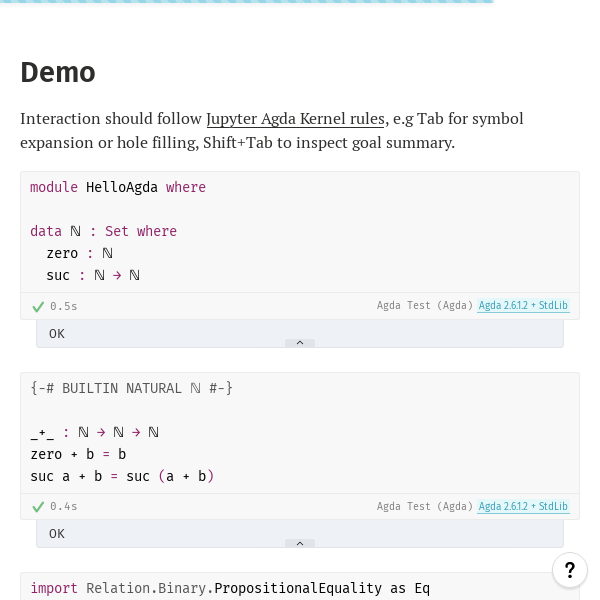Place cursor on the suc : ℕ → ℕ line
Image resolution: width=600 pixels, height=600 pixels.
pyautogui.click(x=93, y=276)
